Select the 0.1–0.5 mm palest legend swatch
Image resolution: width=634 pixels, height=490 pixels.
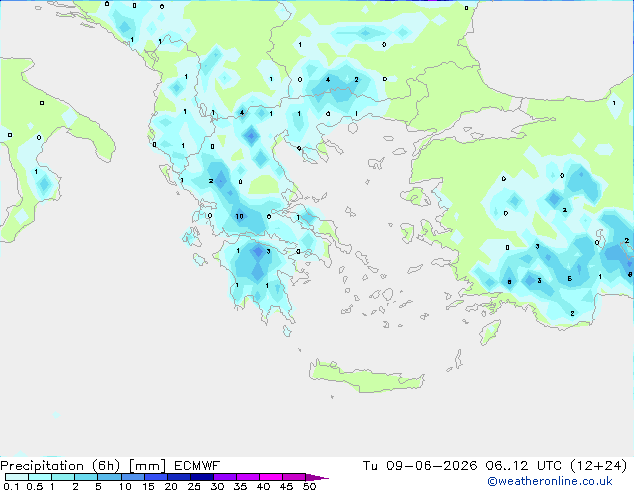click(x=17, y=477)
